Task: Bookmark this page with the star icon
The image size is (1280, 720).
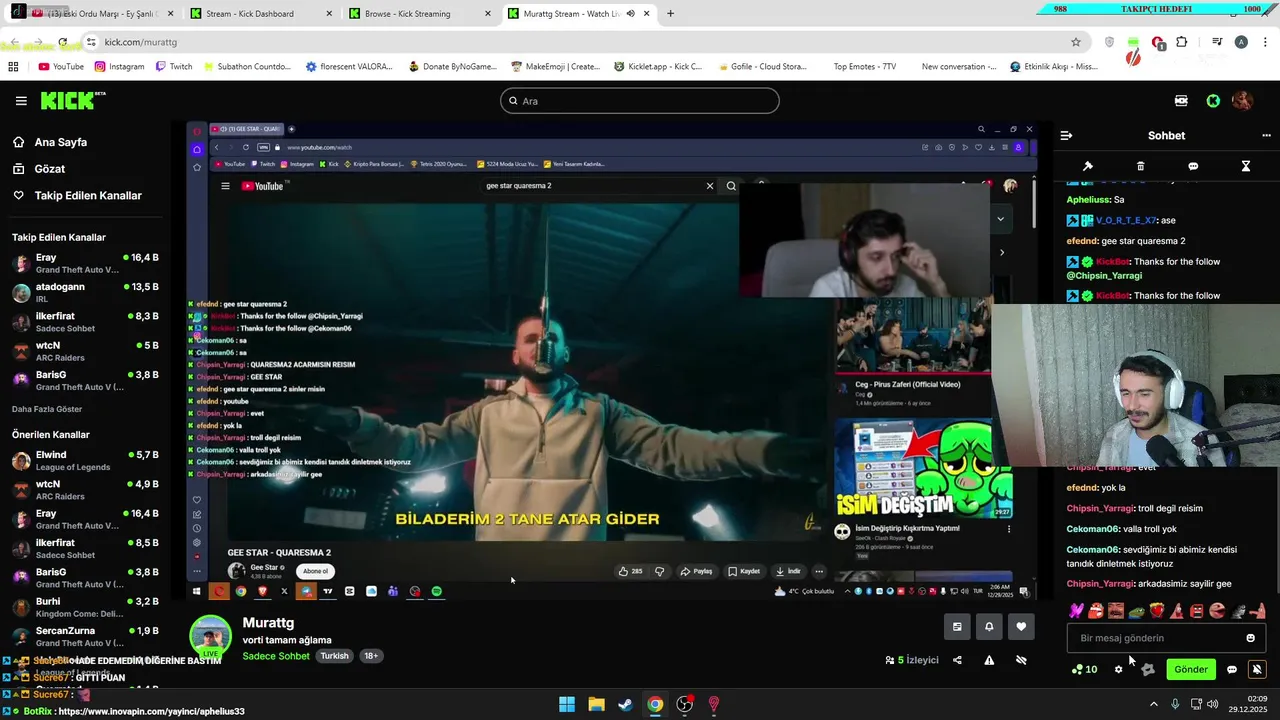Action: (x=1076, y=42)
